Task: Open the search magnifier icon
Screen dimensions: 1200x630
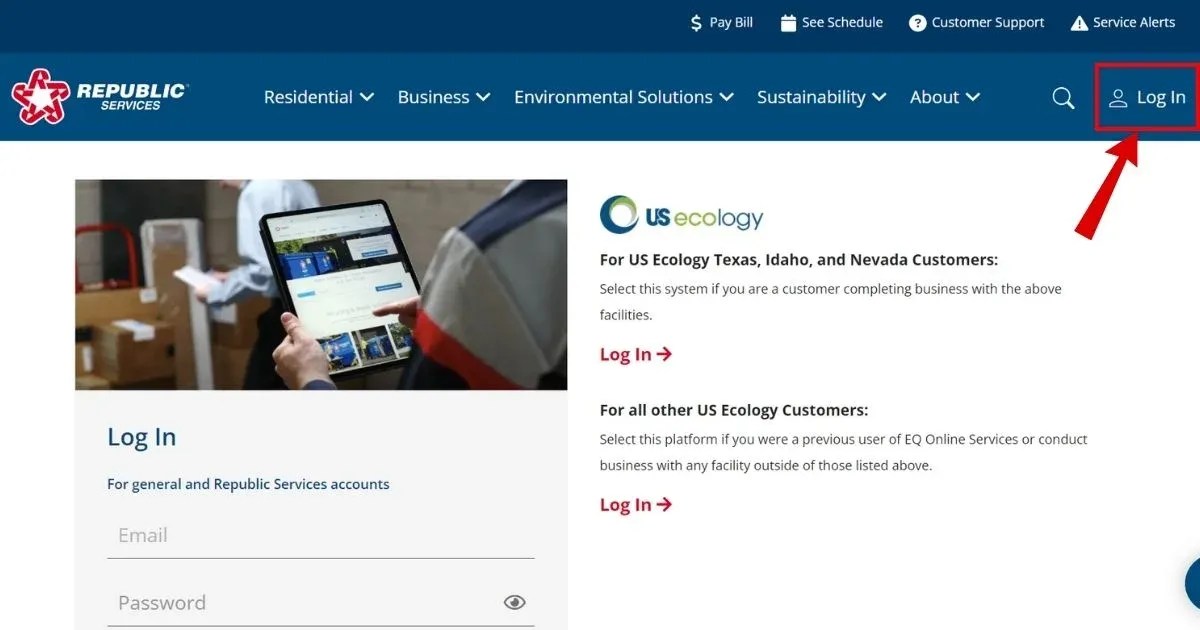Action: pyautogui.click(x=1063, y=97)
